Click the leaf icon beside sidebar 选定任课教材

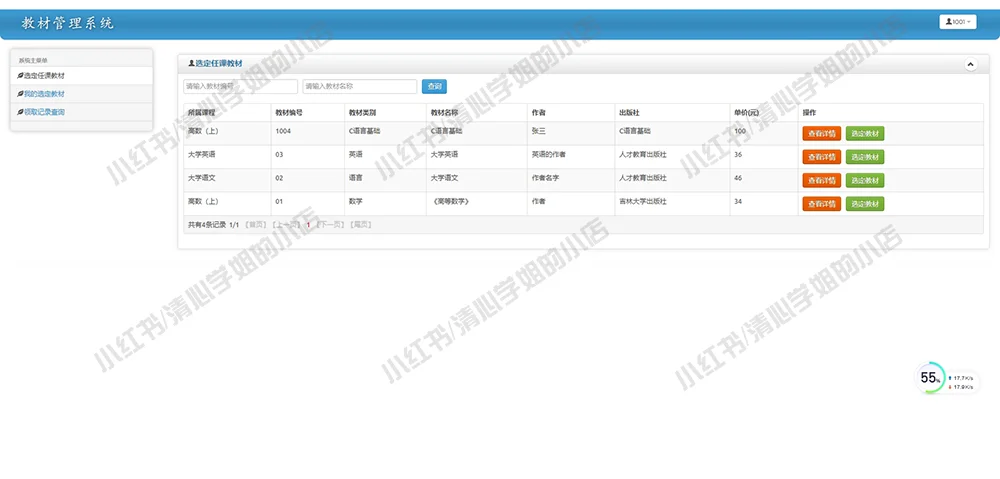coord(20,75)
